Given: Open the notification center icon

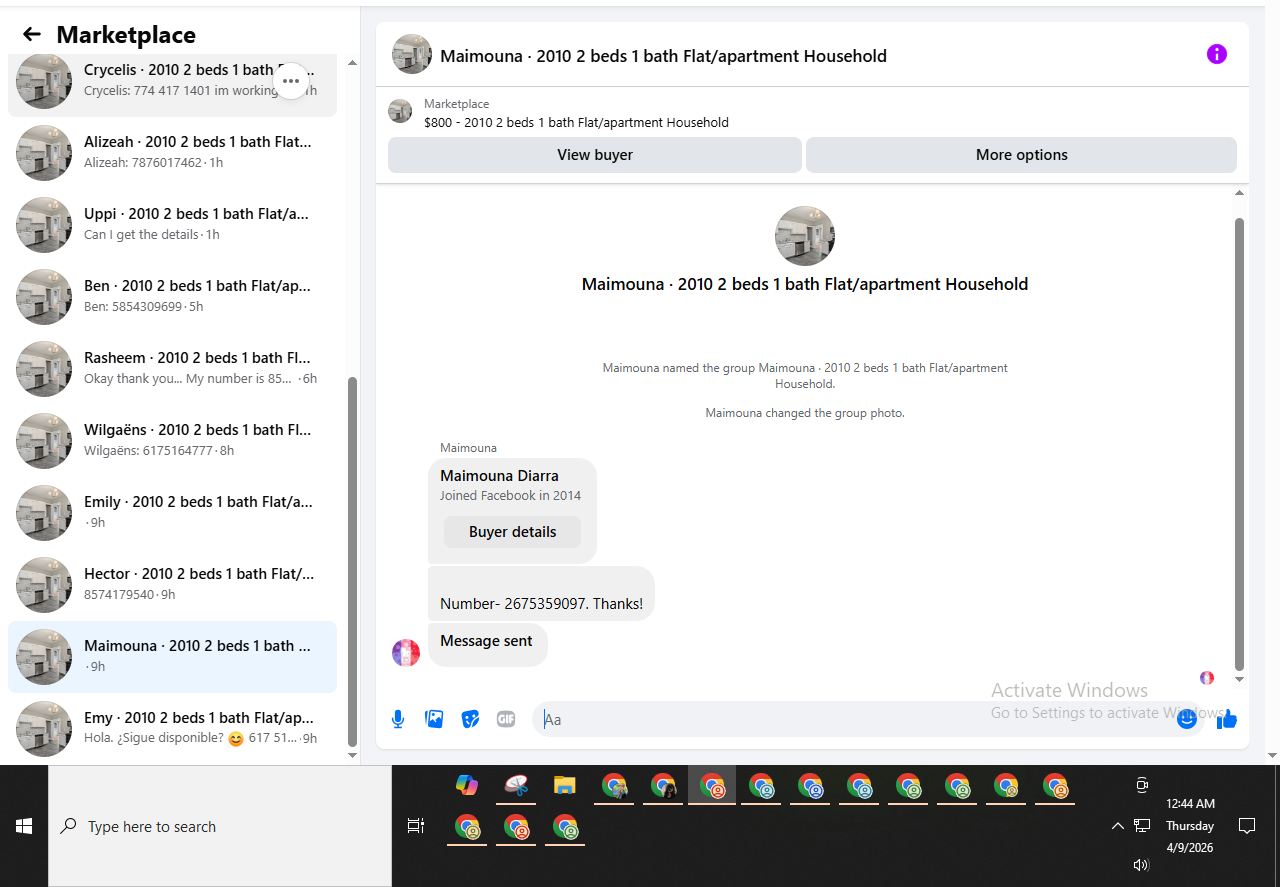Looking at the screenshot, I should [1247, 826].
